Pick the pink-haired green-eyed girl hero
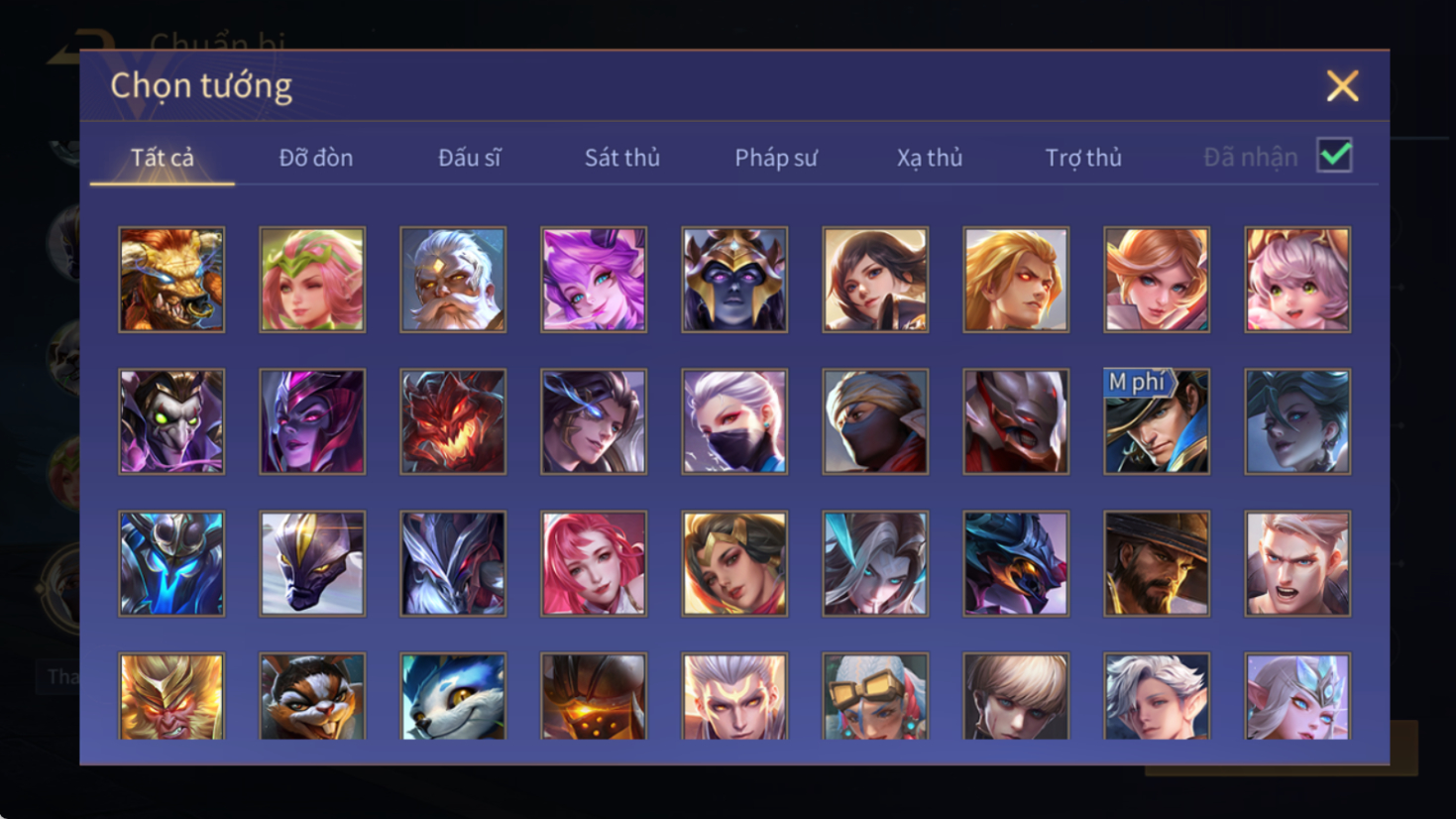Screen dimensions: 1456x819 (x=1297, y=280)
